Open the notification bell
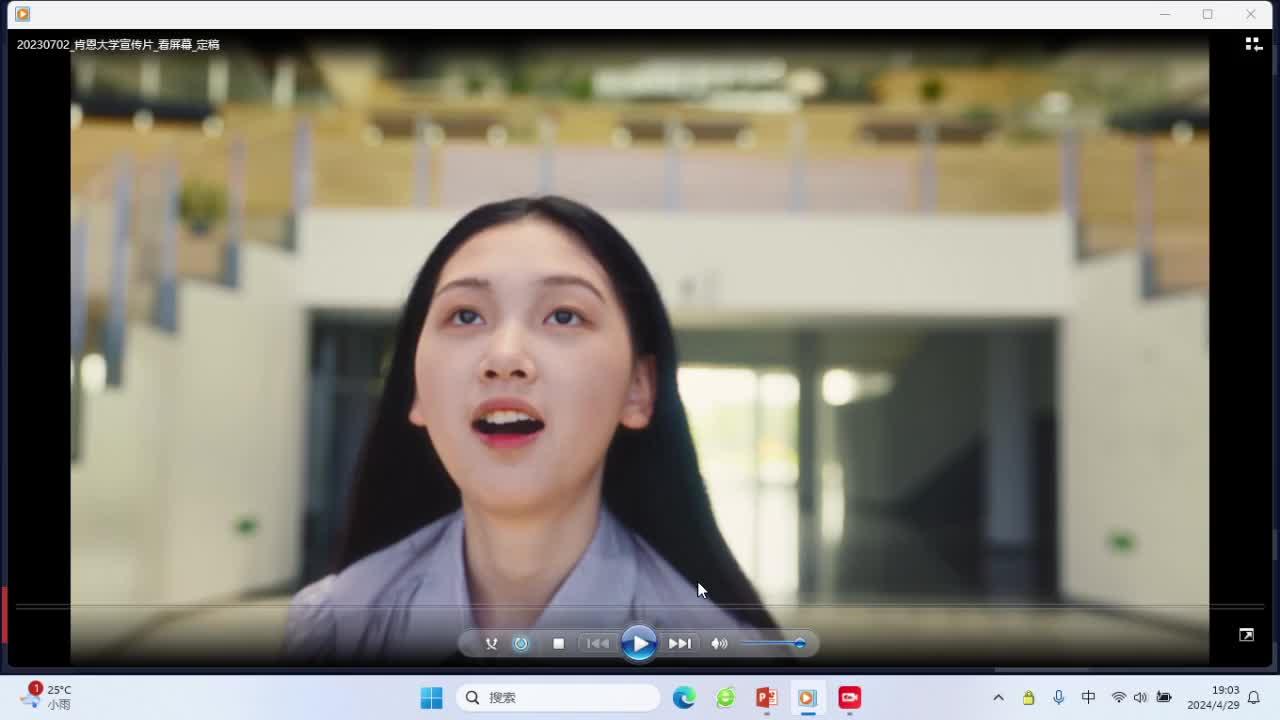 pos(1254,698)
